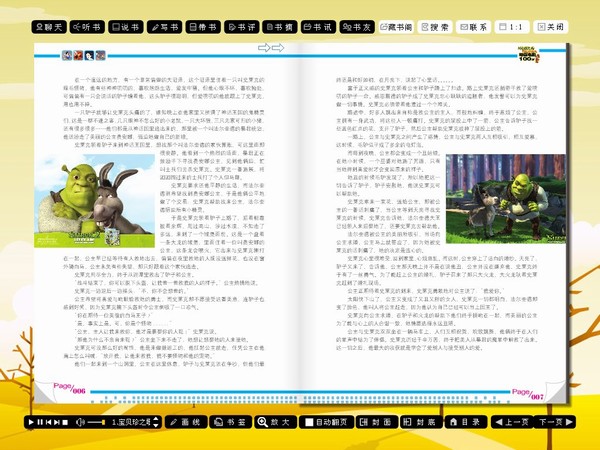Open the 听书 listen-to-book button

coord(87,27)
